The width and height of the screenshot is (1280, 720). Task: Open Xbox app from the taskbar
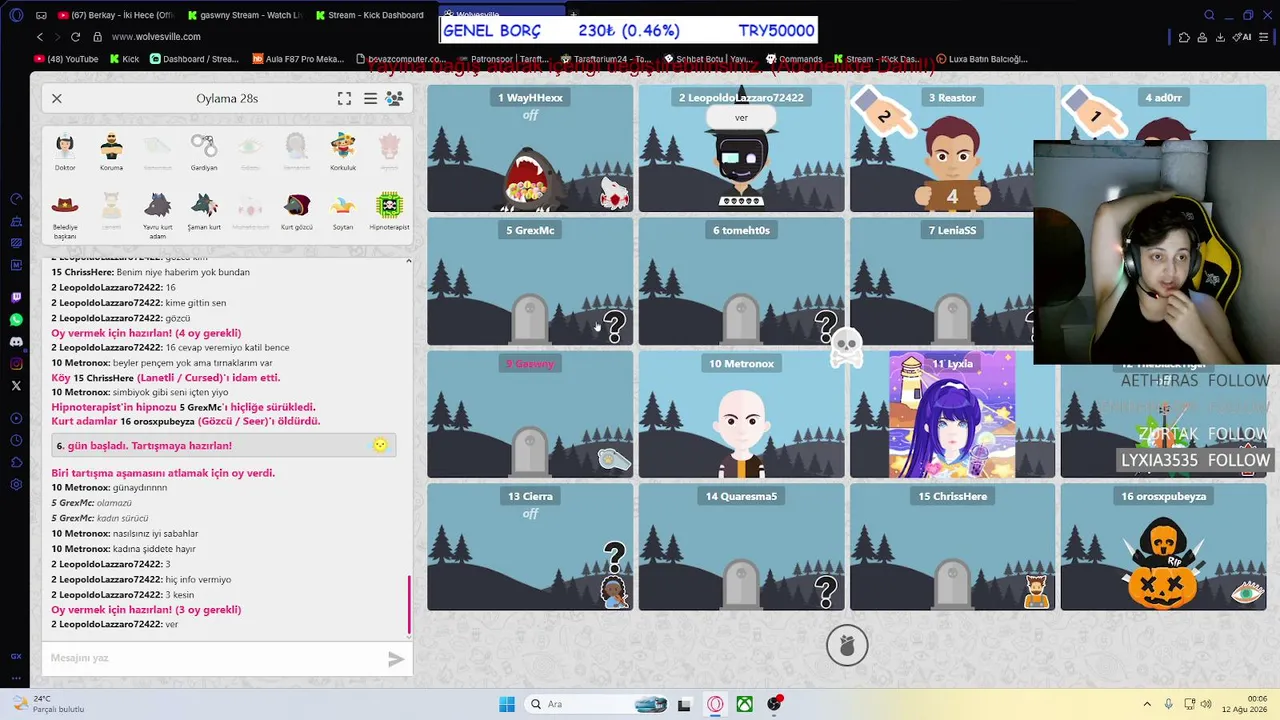coord(745,704)
